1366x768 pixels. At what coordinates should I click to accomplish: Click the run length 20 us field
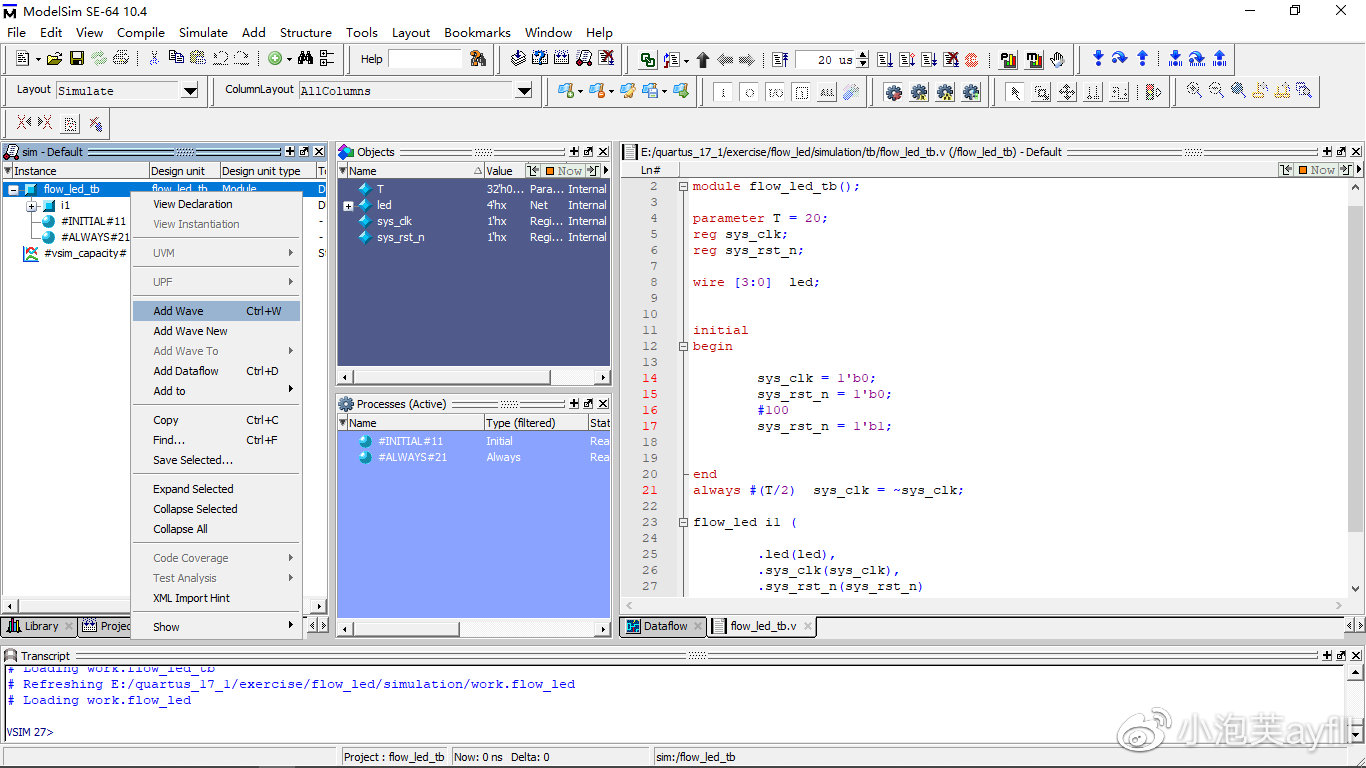pyautogui.click(x=826, y=60)
